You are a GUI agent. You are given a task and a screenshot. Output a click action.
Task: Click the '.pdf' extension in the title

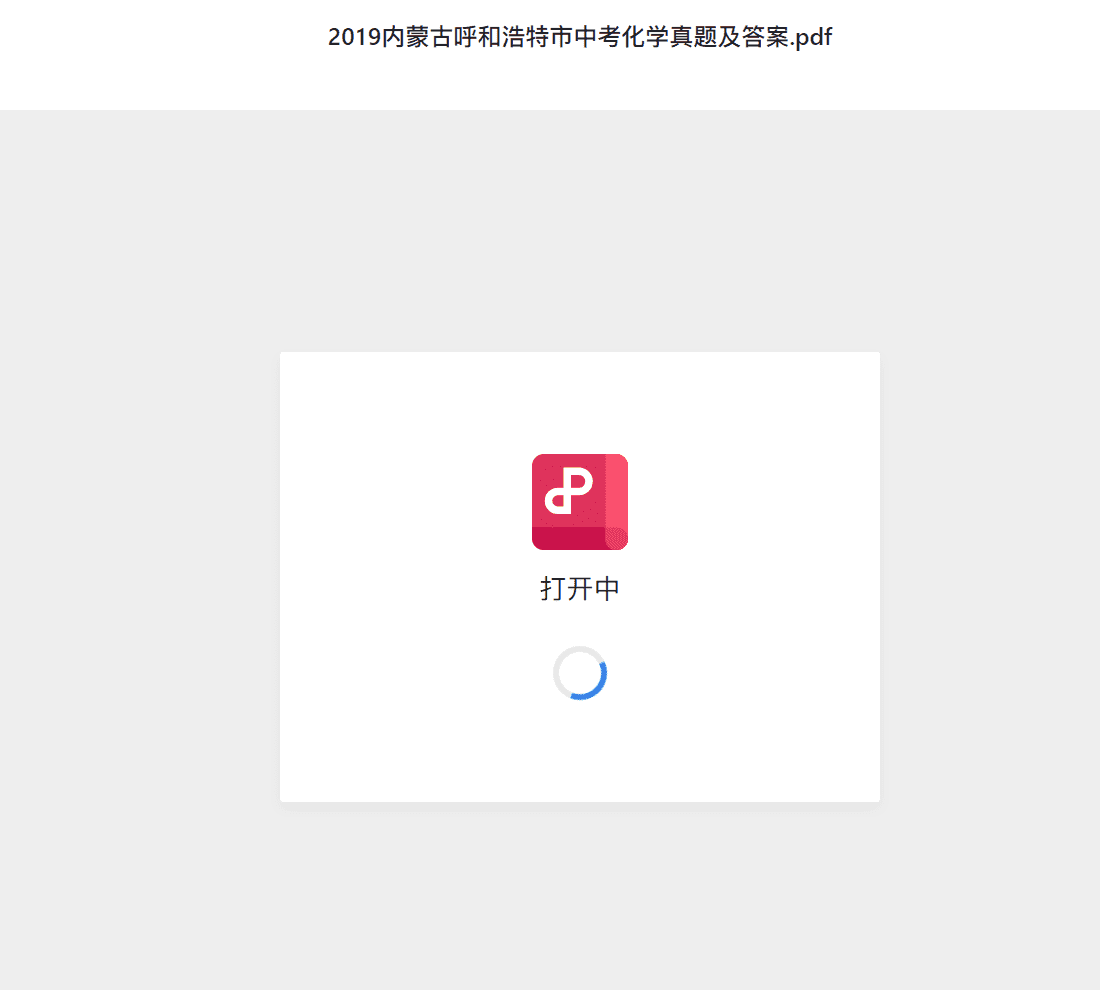811,37
